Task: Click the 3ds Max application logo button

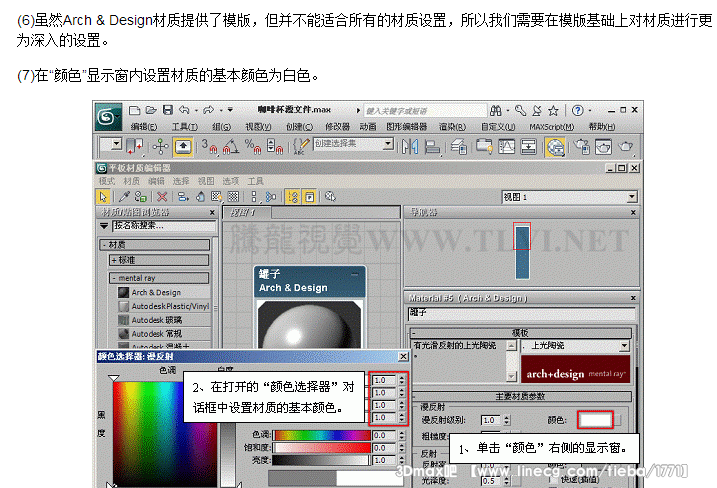Action: coord(108,117)
